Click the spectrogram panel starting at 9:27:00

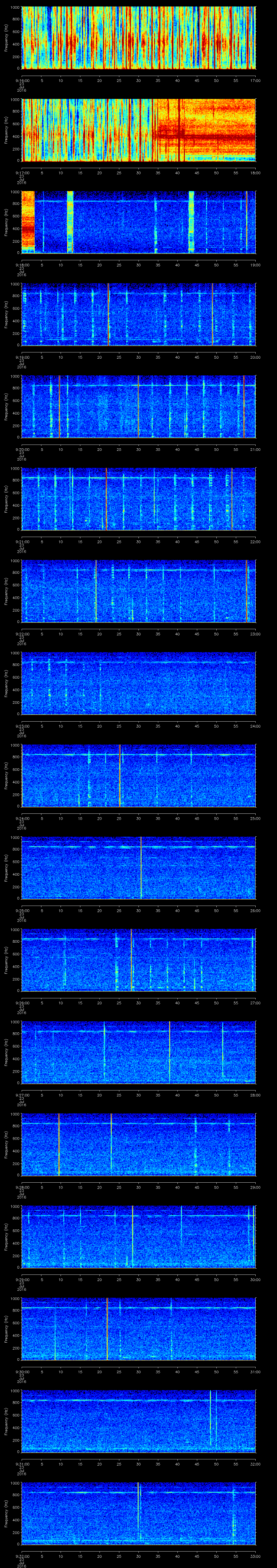138,1052
